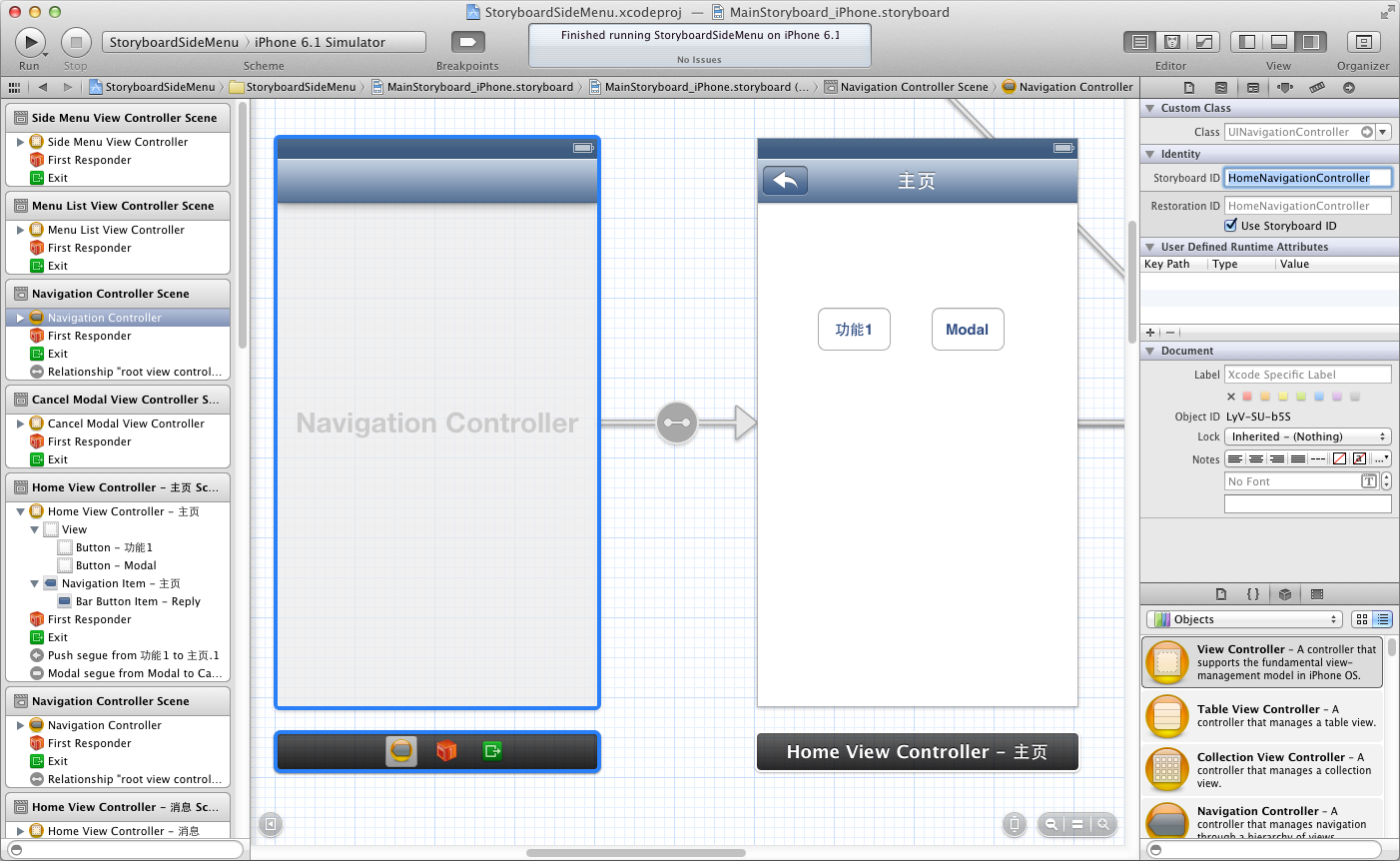This screenshot has height=861, width=1400.
Task: Switch to the Assistant editor
Action: click(1172, 42)
